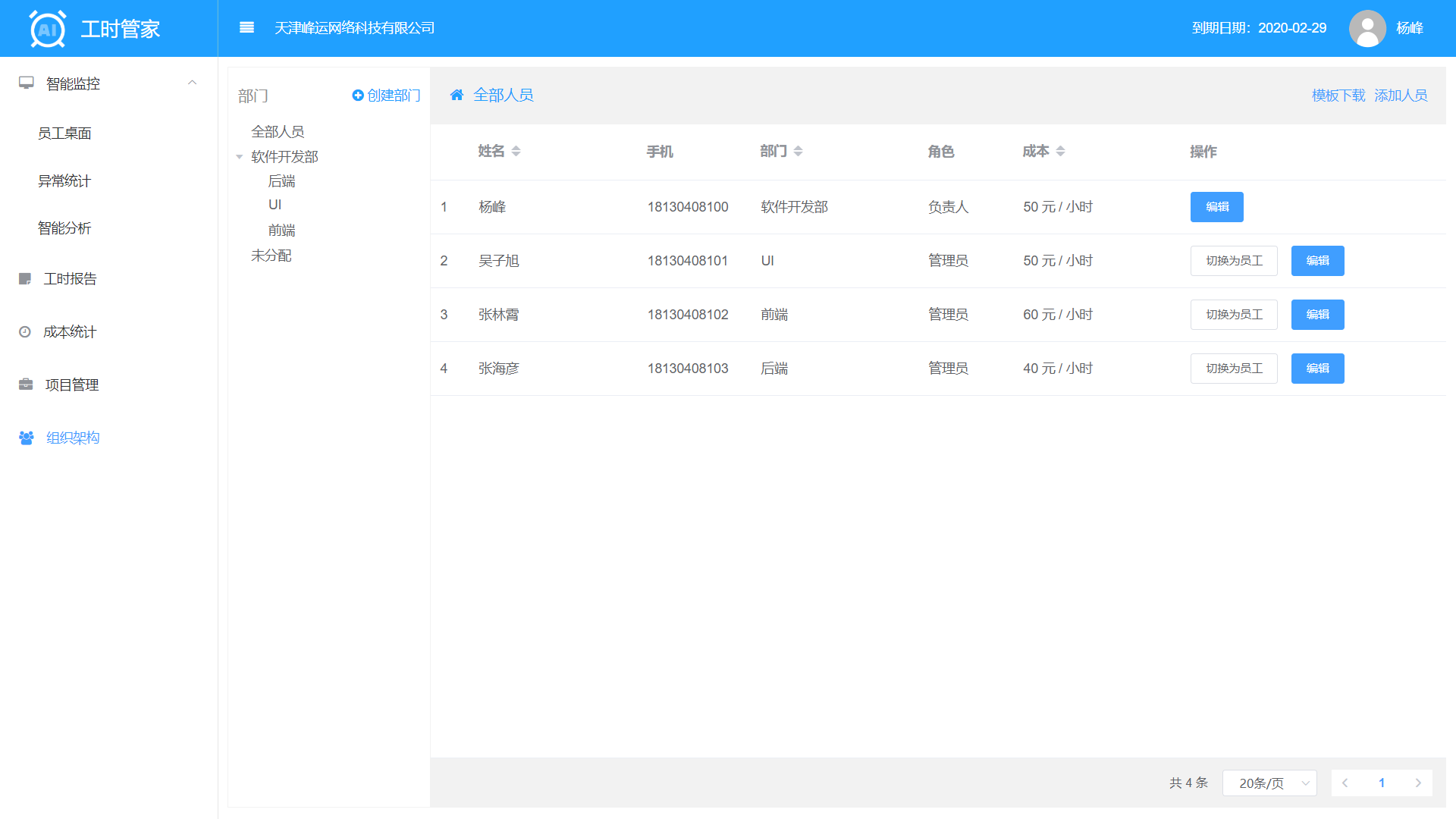Click the hamburger menu collapse icon

pyautogui.click(x=246, y=28)
